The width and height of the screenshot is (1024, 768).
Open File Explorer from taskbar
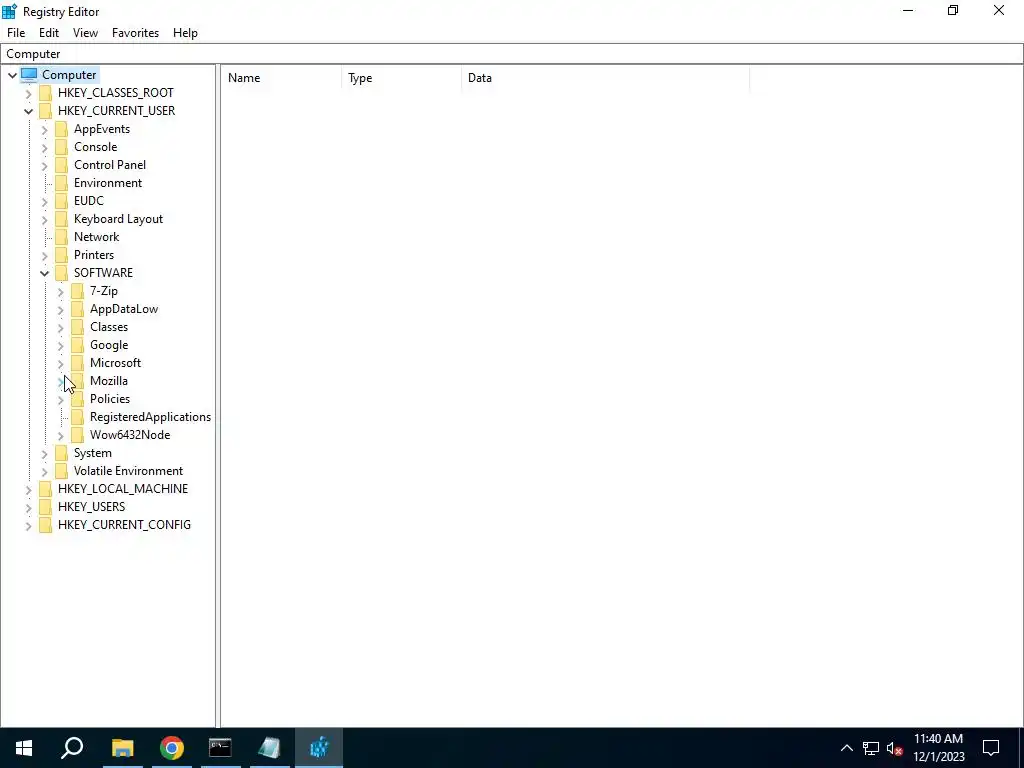122,748
